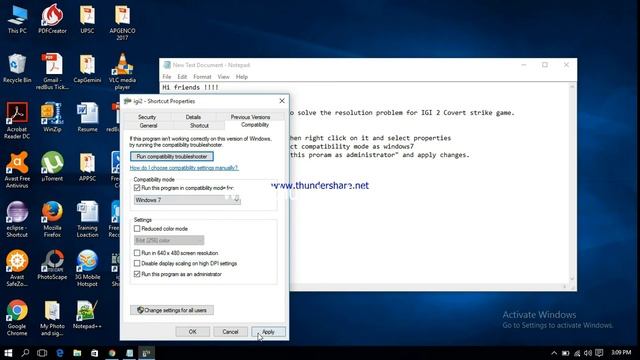Image resolution: width=640 pixels, height=360 pixels.
Task: Select the UPSC folder icon
Action: (87, 19)
